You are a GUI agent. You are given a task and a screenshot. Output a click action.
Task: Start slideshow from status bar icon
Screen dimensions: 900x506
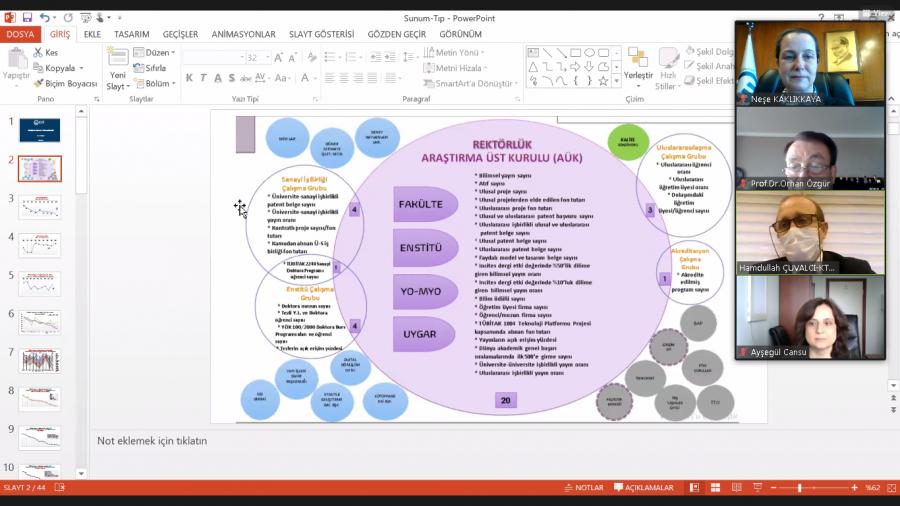click(761, 488)
